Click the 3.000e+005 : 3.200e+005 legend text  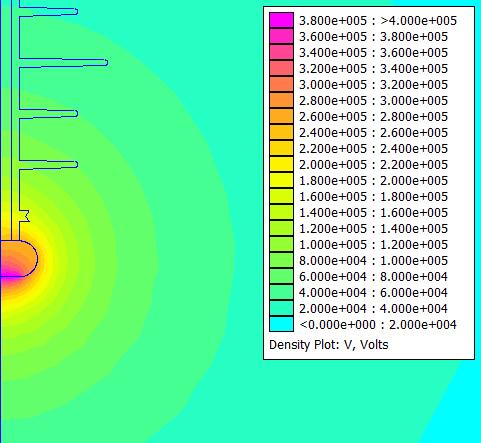coord(373,85)
